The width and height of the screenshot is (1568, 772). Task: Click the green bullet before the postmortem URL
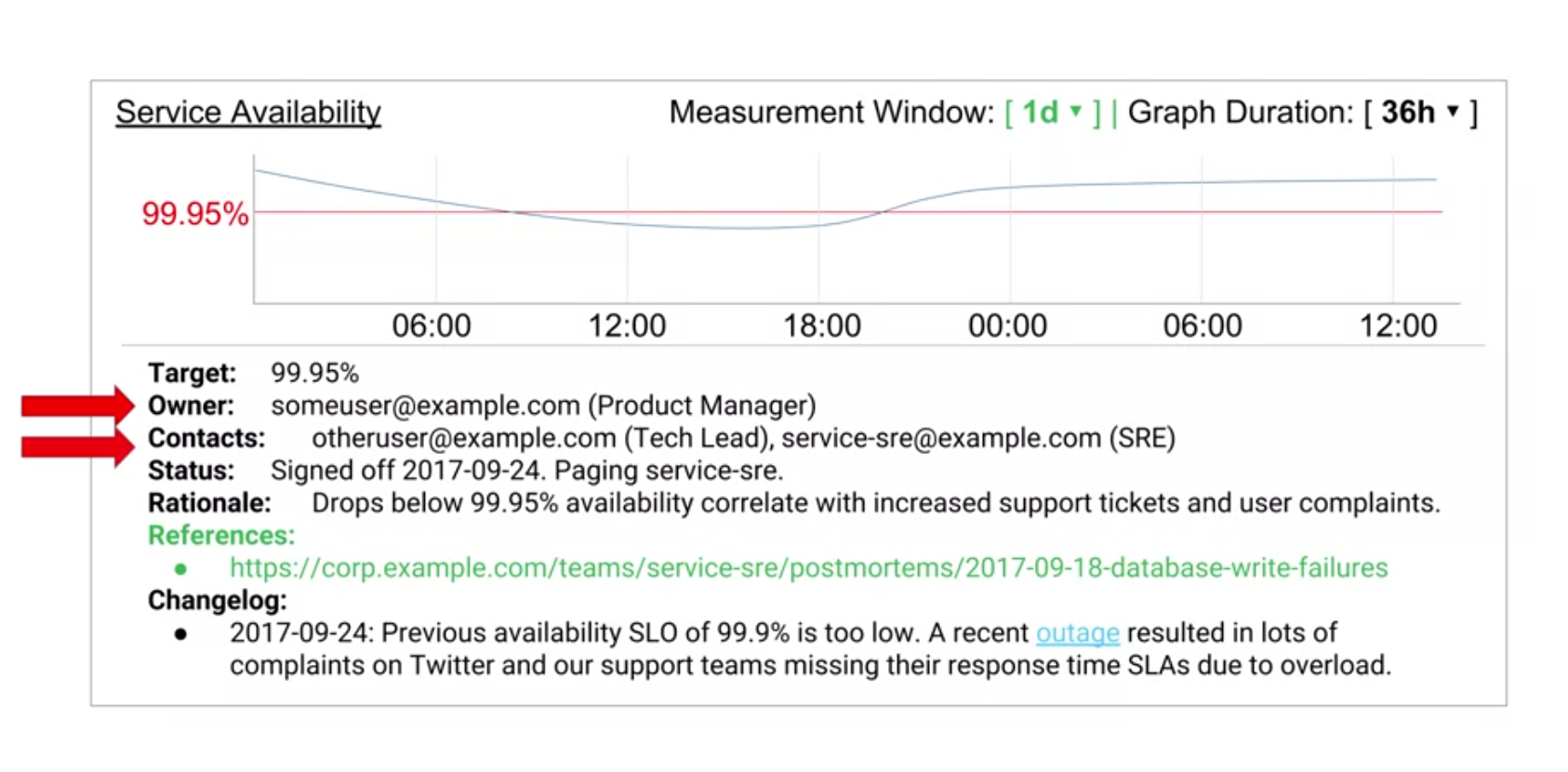(x=180, y=568)
